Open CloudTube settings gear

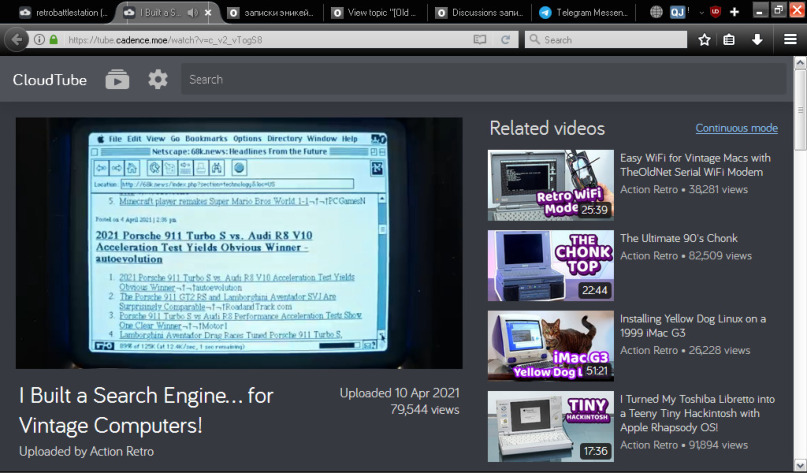tap(158, 80)
